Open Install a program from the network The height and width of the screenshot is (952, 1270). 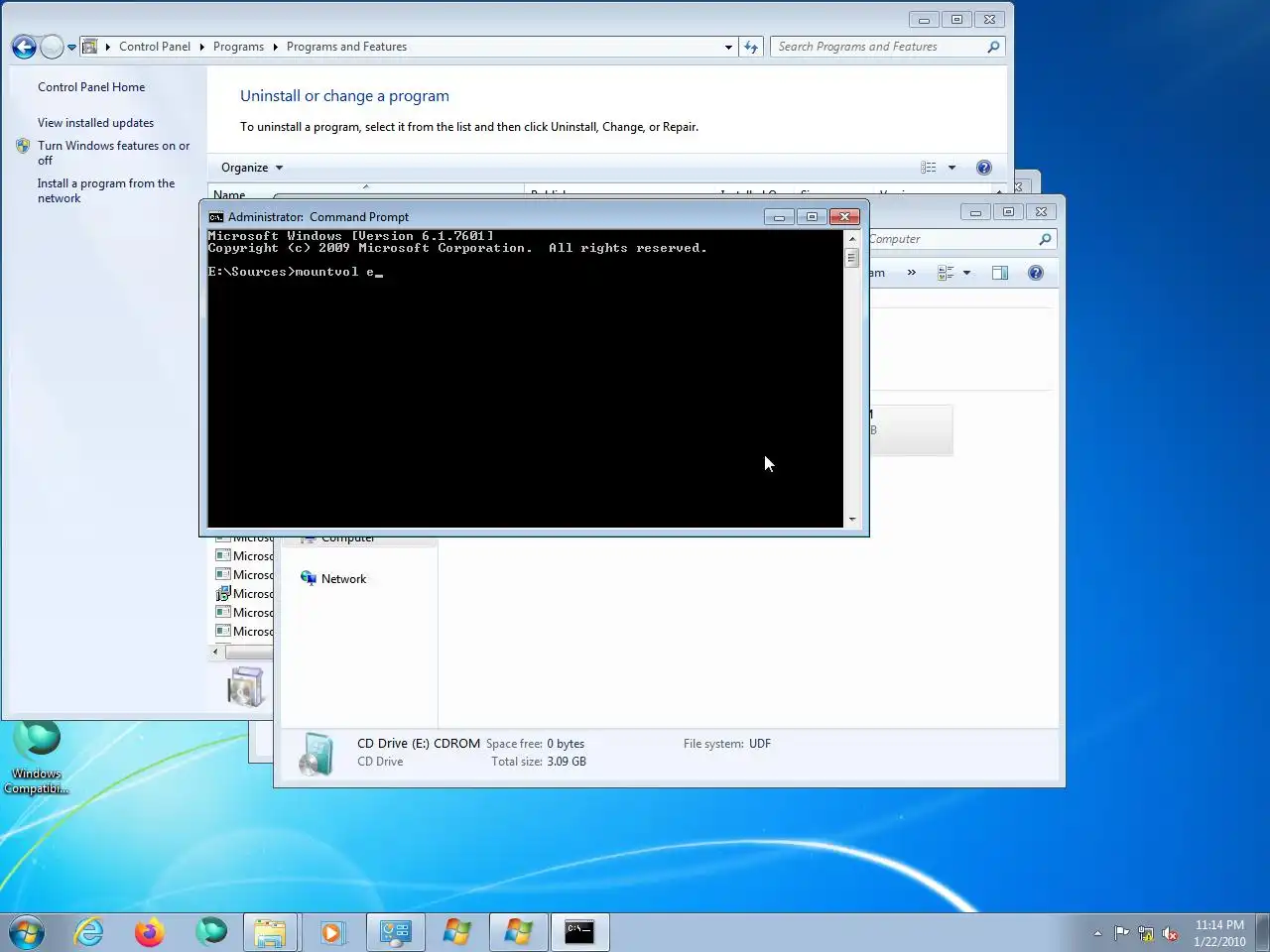point(106,190)
